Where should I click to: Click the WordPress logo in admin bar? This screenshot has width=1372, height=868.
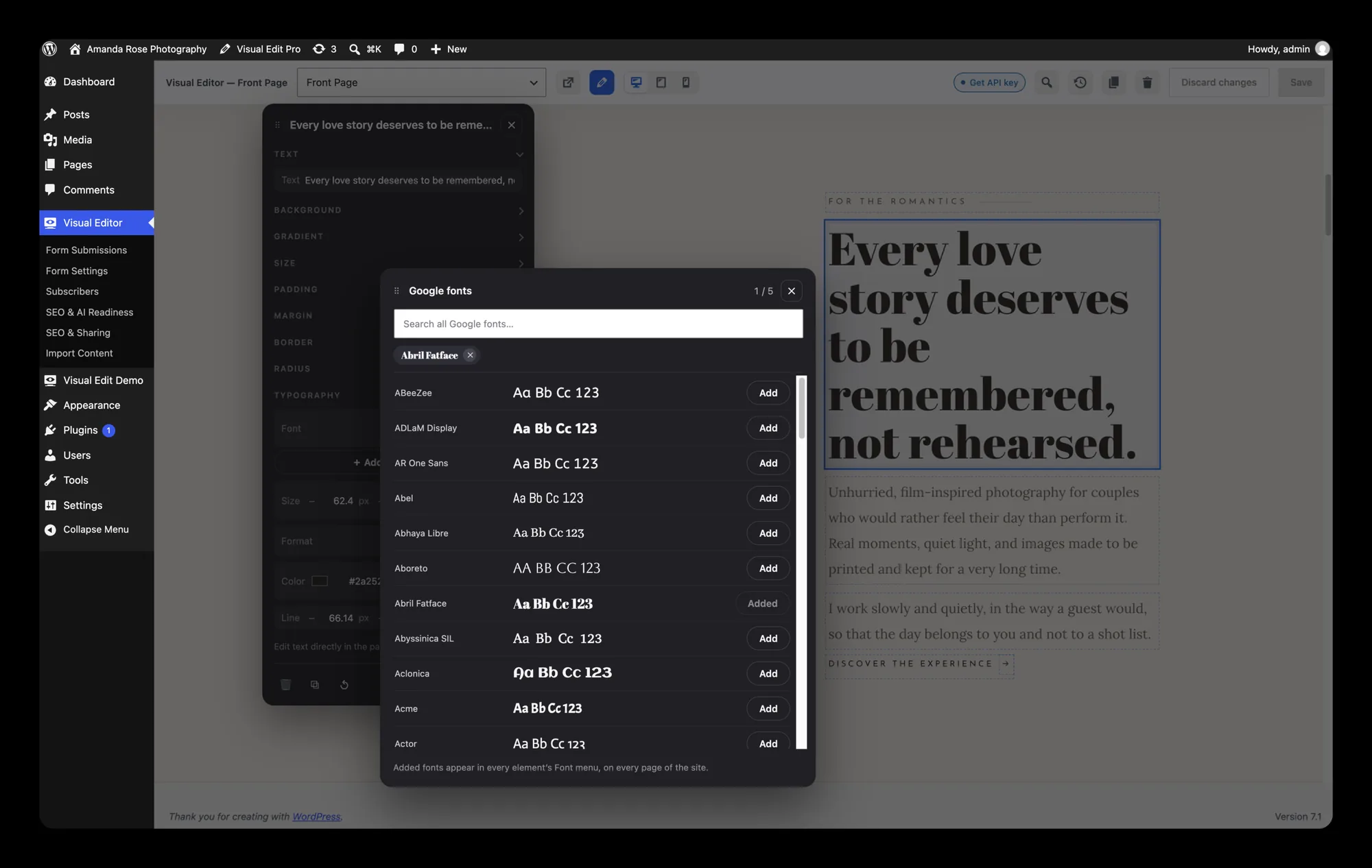pos(49,49)
